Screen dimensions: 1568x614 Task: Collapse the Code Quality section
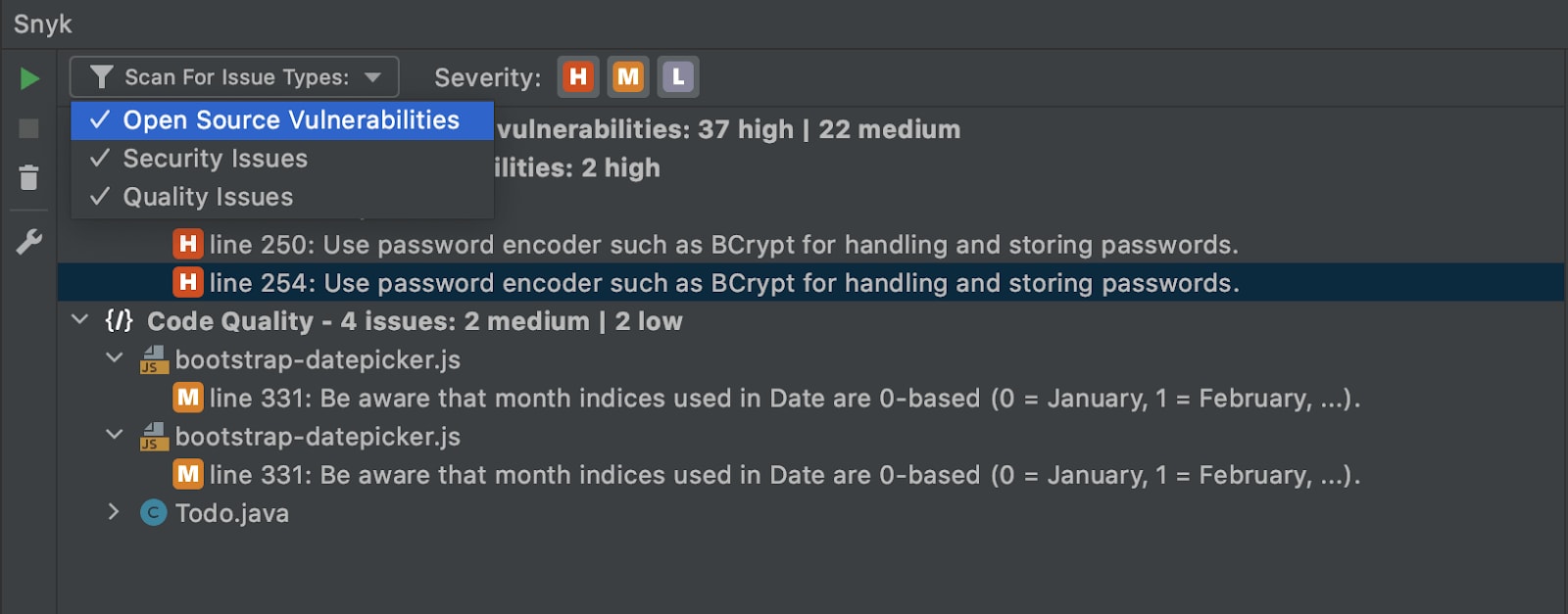tap(80, 319)
